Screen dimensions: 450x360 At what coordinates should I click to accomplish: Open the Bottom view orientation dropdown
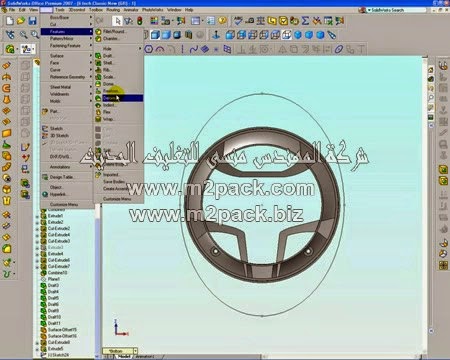click(135, 351)
